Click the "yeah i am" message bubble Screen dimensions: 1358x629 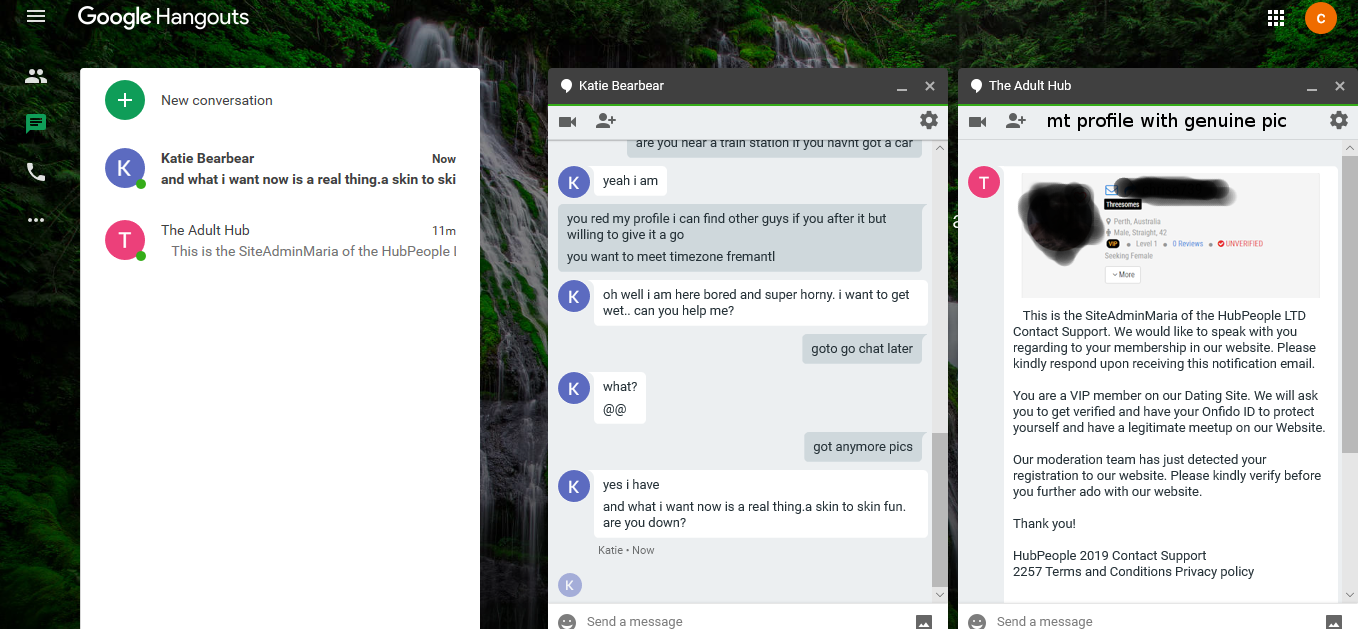pyautogui.click(x=630, y=181)
